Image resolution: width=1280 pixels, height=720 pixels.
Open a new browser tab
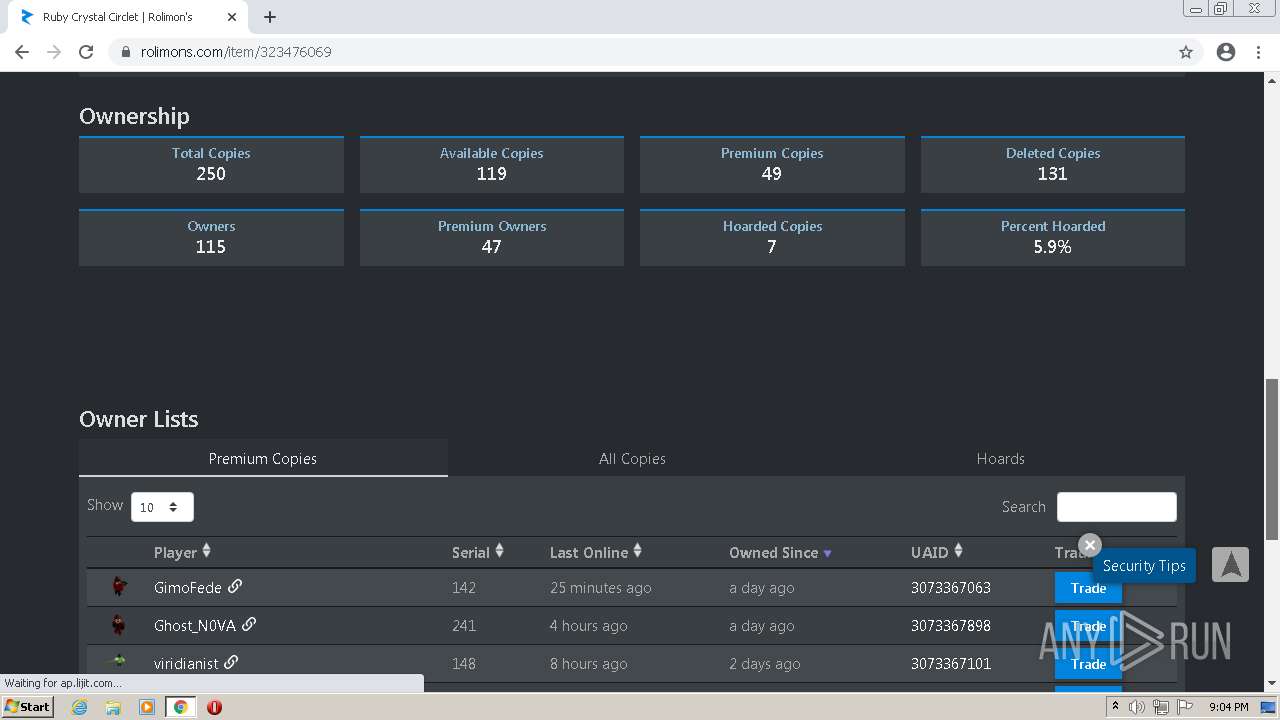pos(270,17)
